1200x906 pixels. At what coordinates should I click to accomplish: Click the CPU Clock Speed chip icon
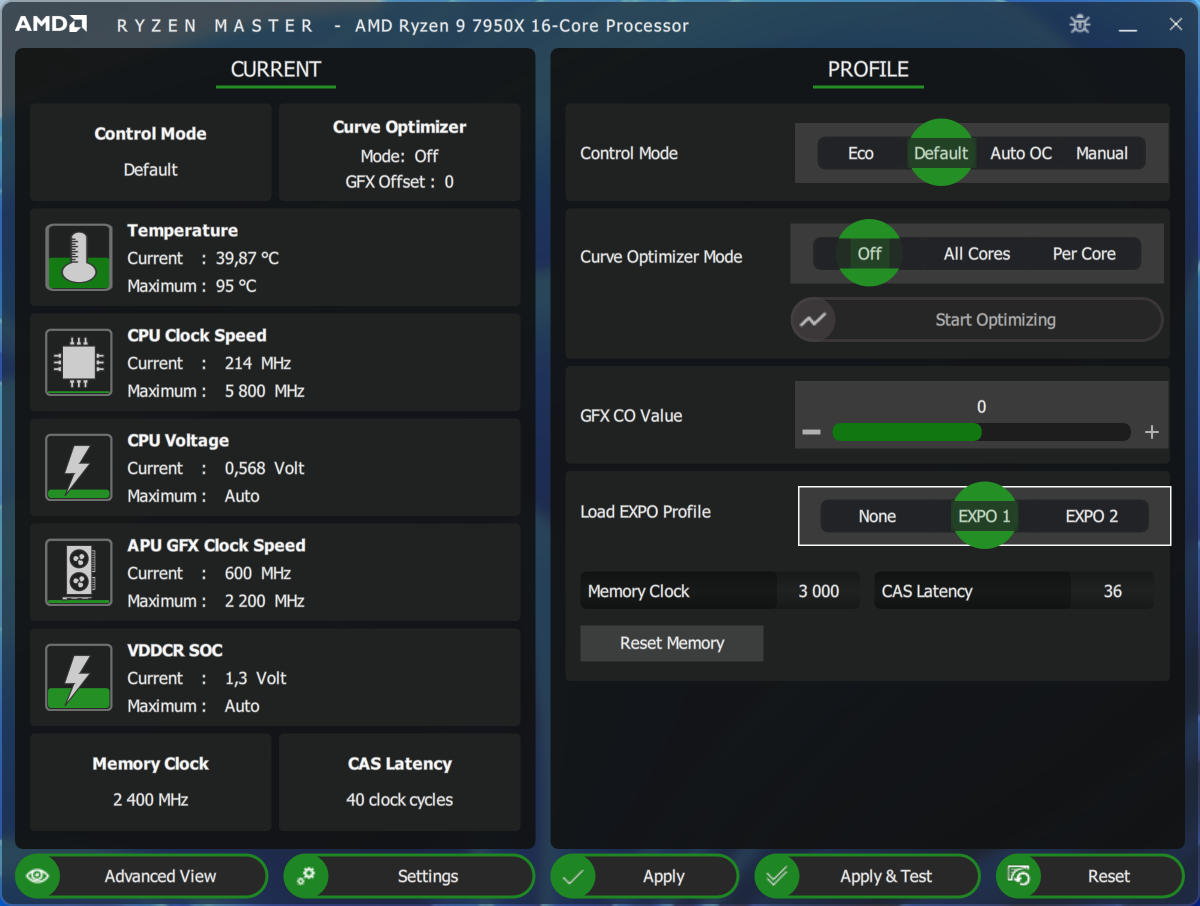pos(79,362)
